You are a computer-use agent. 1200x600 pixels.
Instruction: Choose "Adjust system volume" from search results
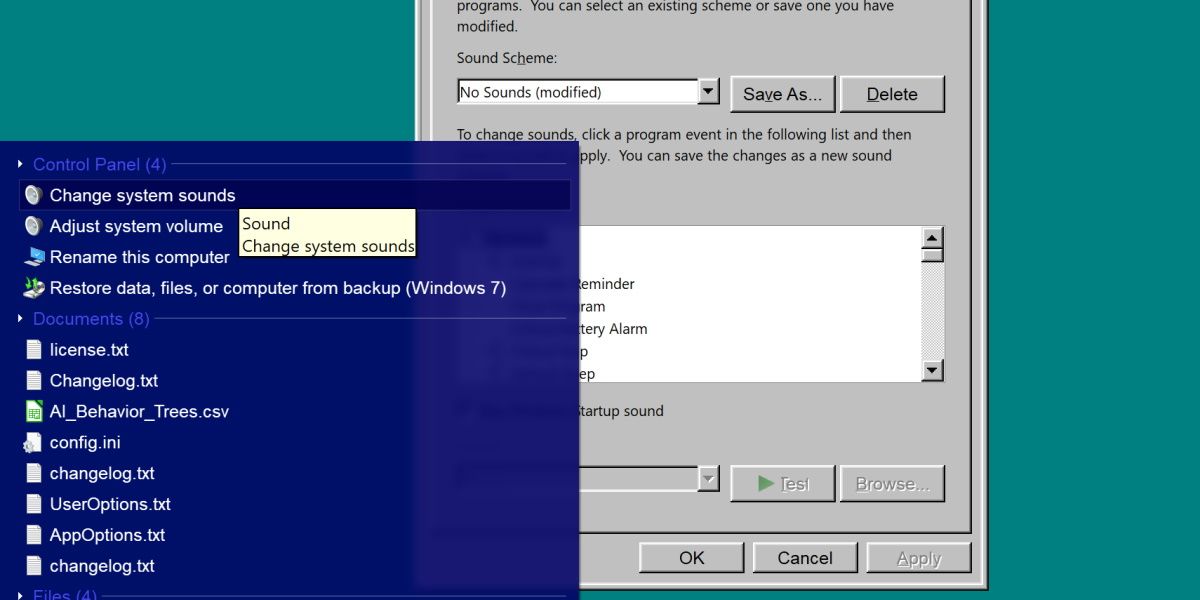pos(136,226)
